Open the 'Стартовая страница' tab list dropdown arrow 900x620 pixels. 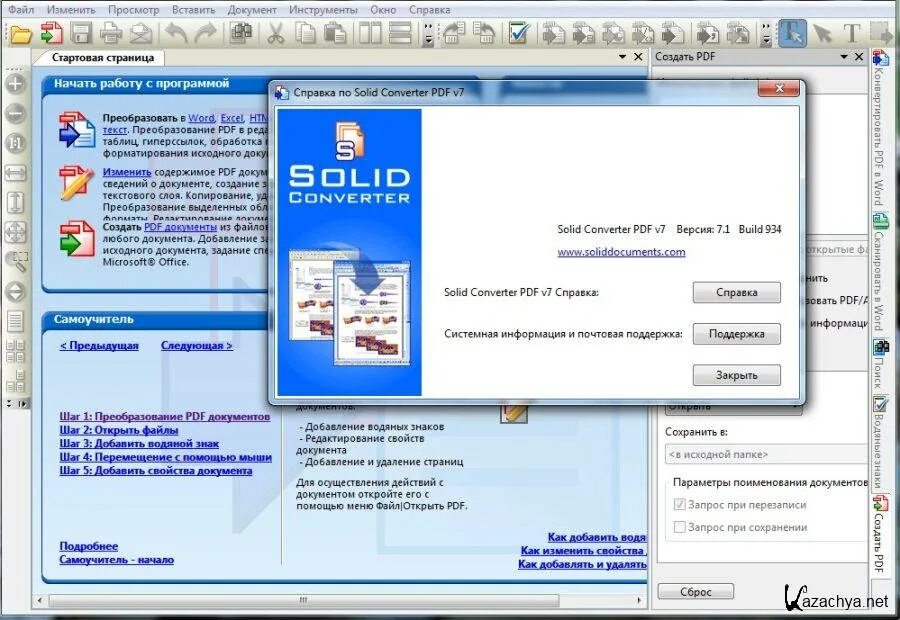[x=622, y=57]
